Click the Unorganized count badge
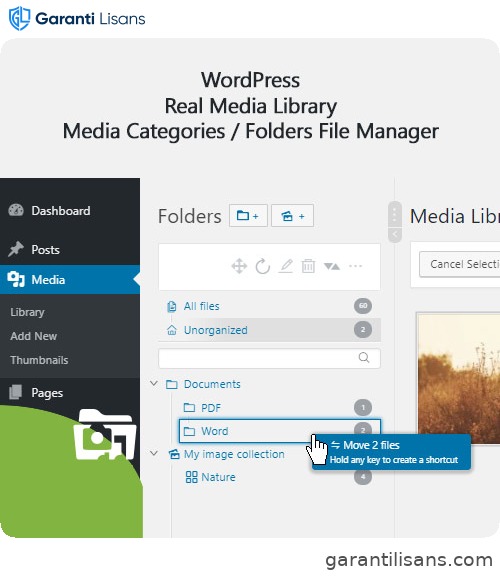 (x=363, y=330)
